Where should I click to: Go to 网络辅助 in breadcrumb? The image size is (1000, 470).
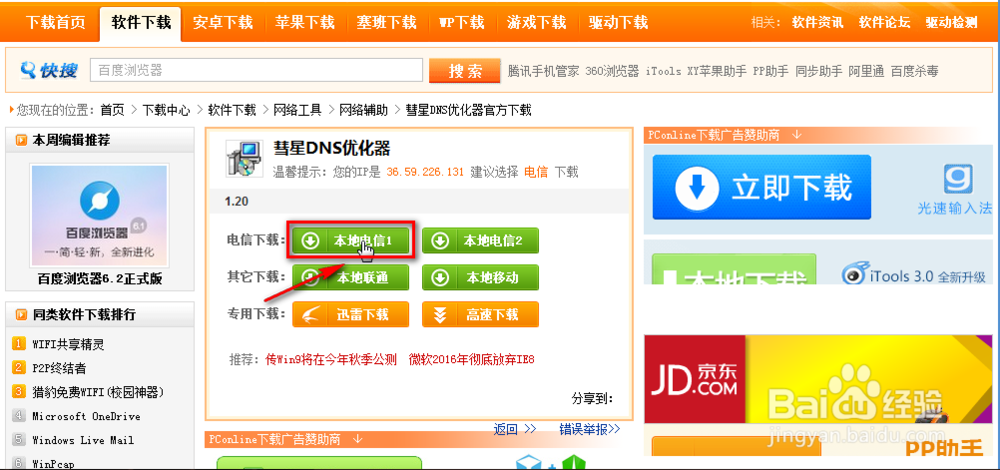pyautogui.click(x=363, y=110)
